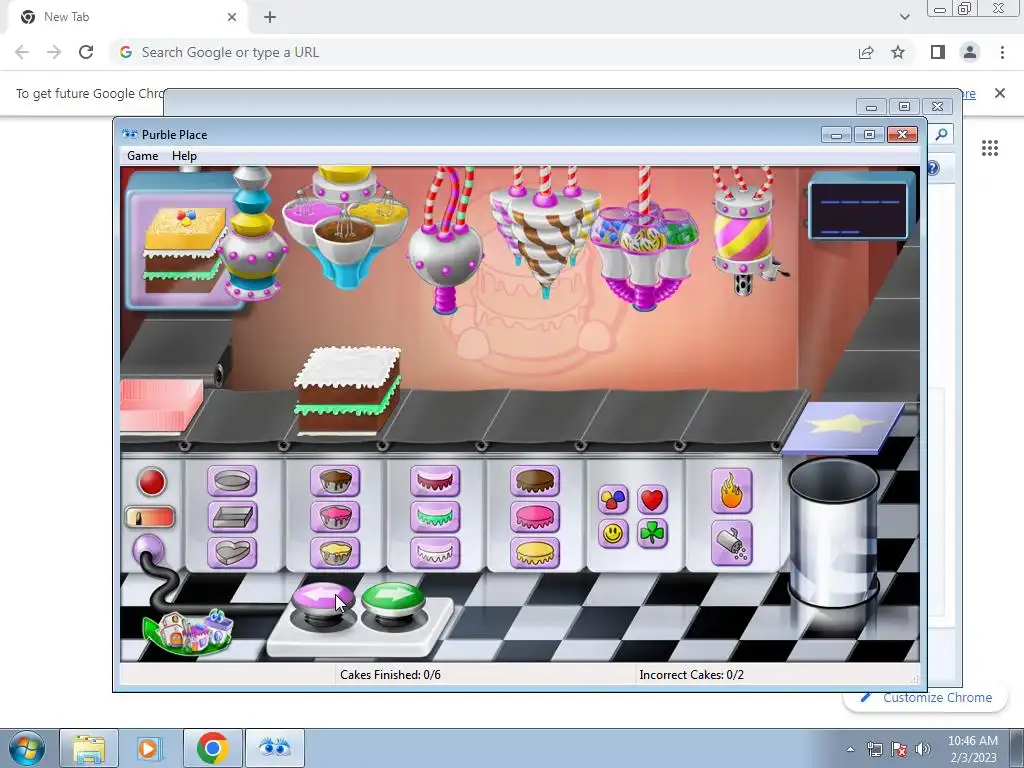Return to Purble Place main menu village icon
The height and width of the screenshot is (768, 1024).
[189, 632]
